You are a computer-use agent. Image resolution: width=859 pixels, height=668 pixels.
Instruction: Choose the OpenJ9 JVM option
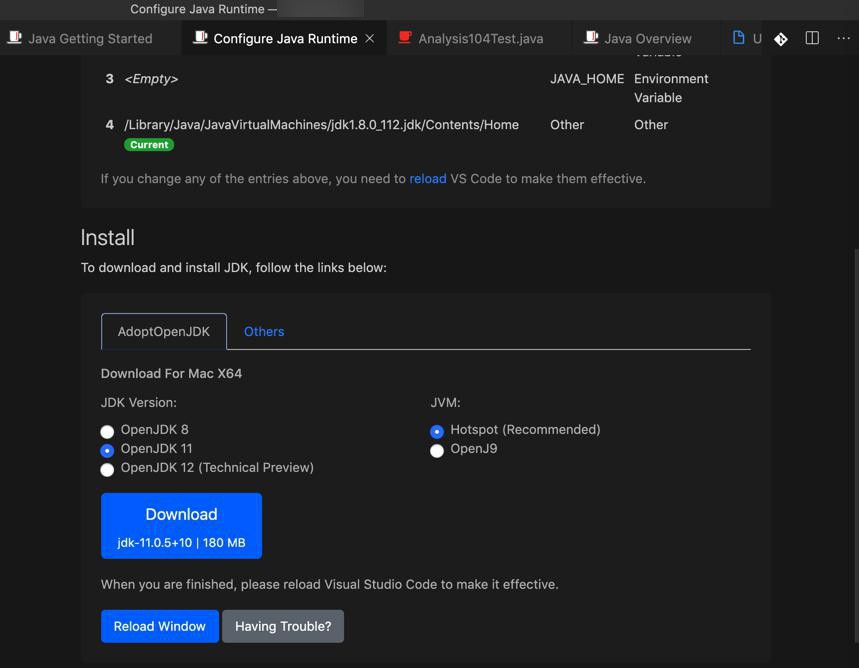tap(437, 450)
